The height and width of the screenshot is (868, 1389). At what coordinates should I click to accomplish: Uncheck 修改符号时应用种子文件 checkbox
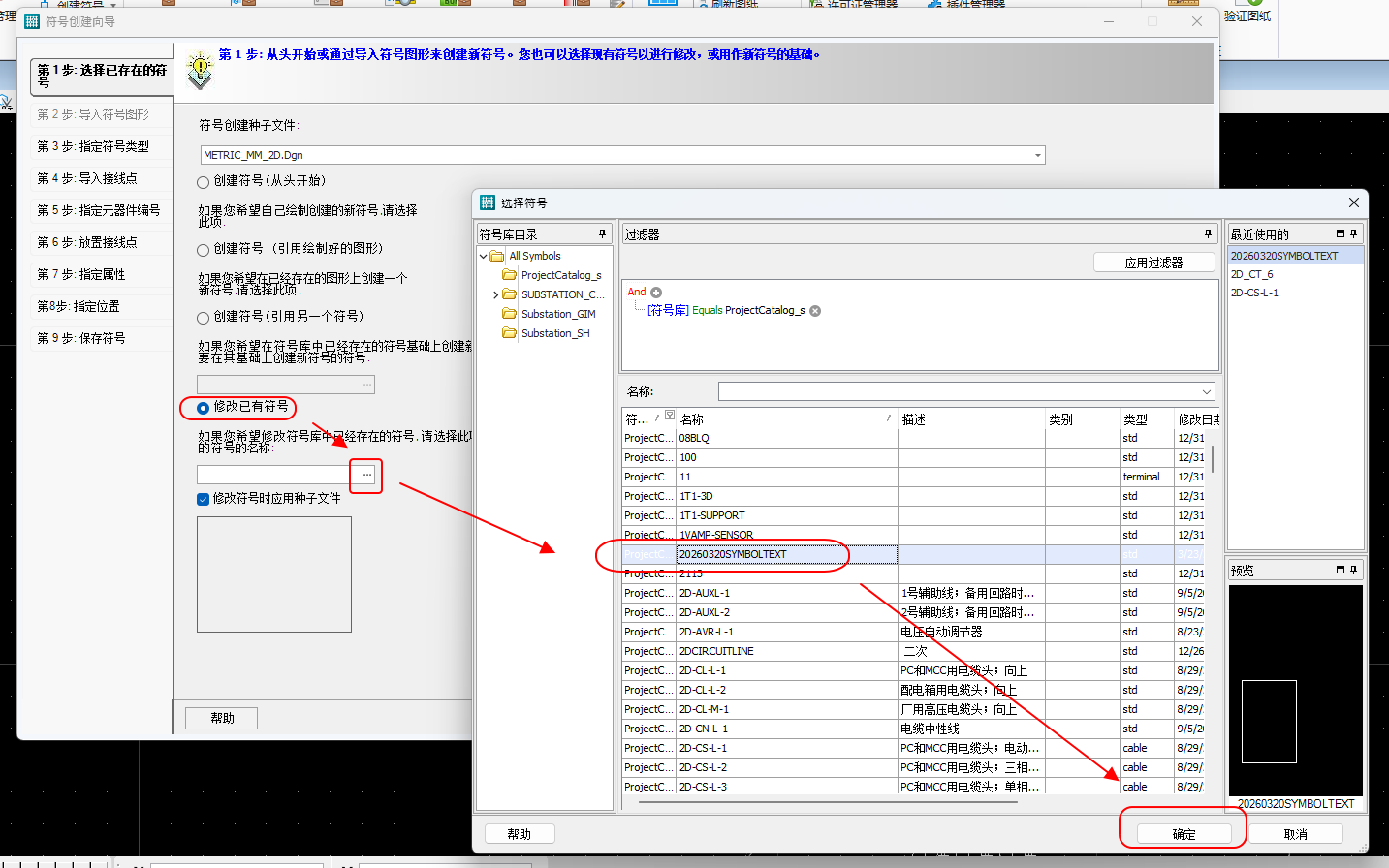pos(204,499)
